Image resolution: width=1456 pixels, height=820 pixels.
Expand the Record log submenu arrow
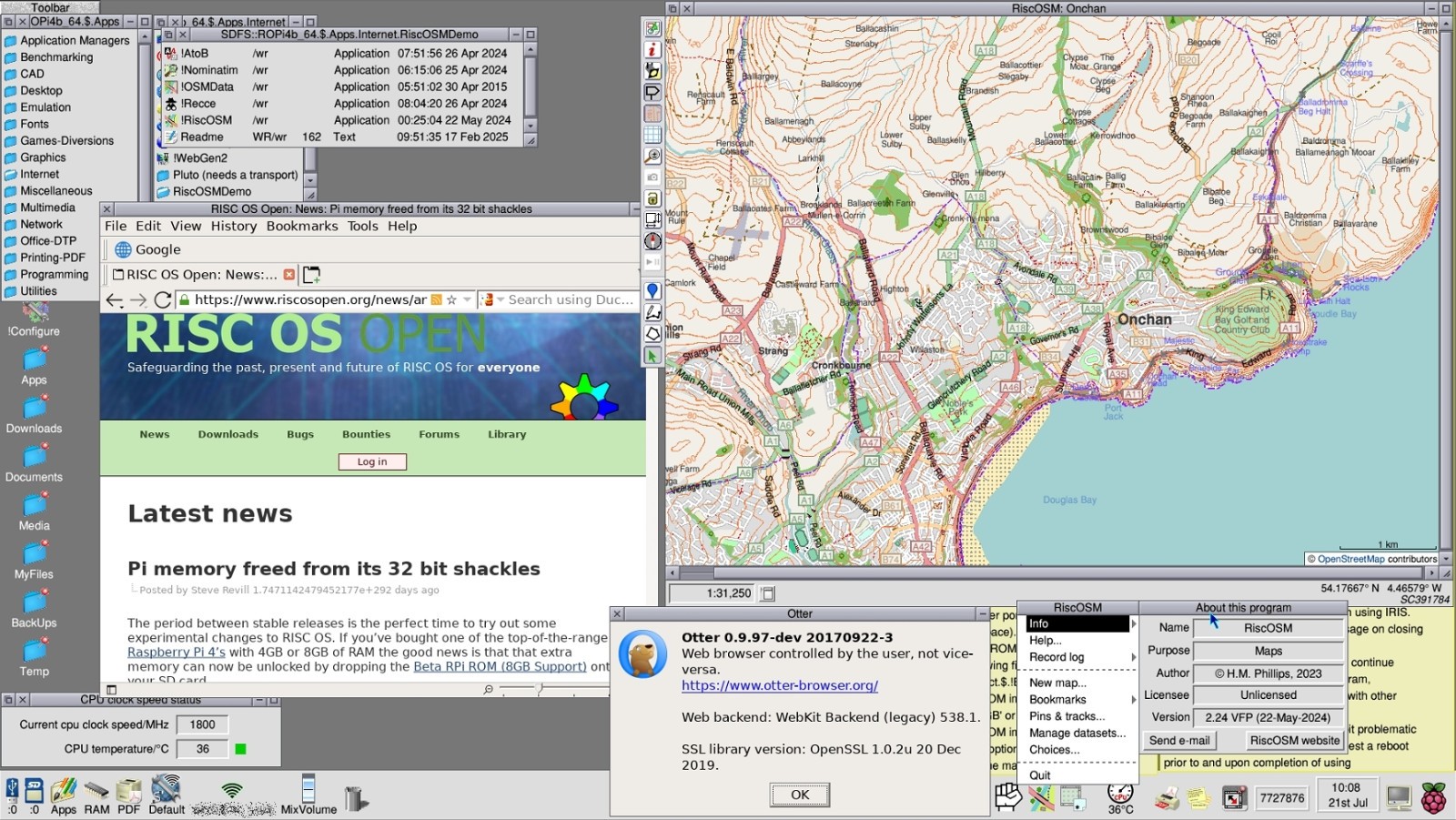(1132, 657)
